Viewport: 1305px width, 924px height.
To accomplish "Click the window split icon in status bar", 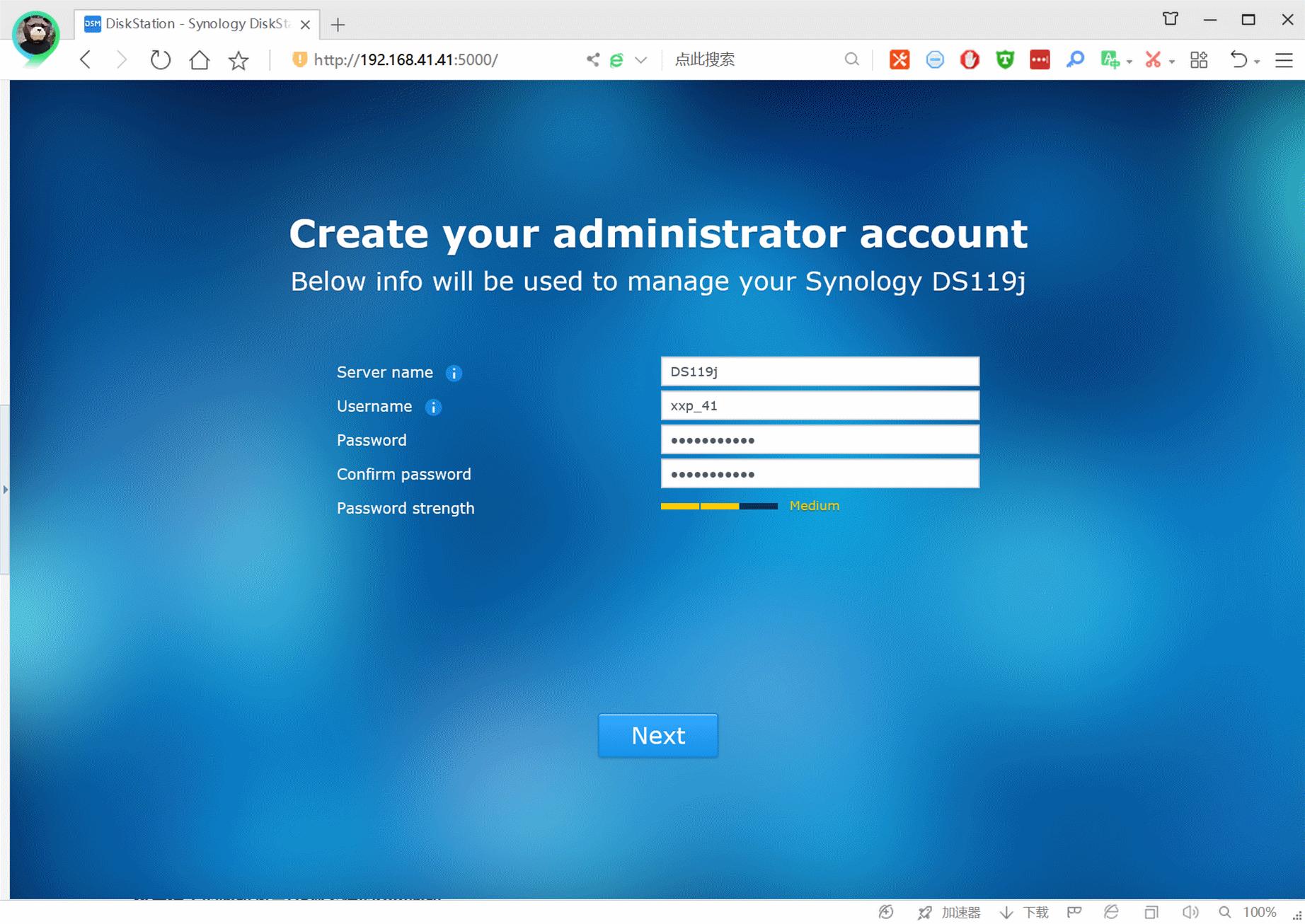I will [x=1151, y=913].
